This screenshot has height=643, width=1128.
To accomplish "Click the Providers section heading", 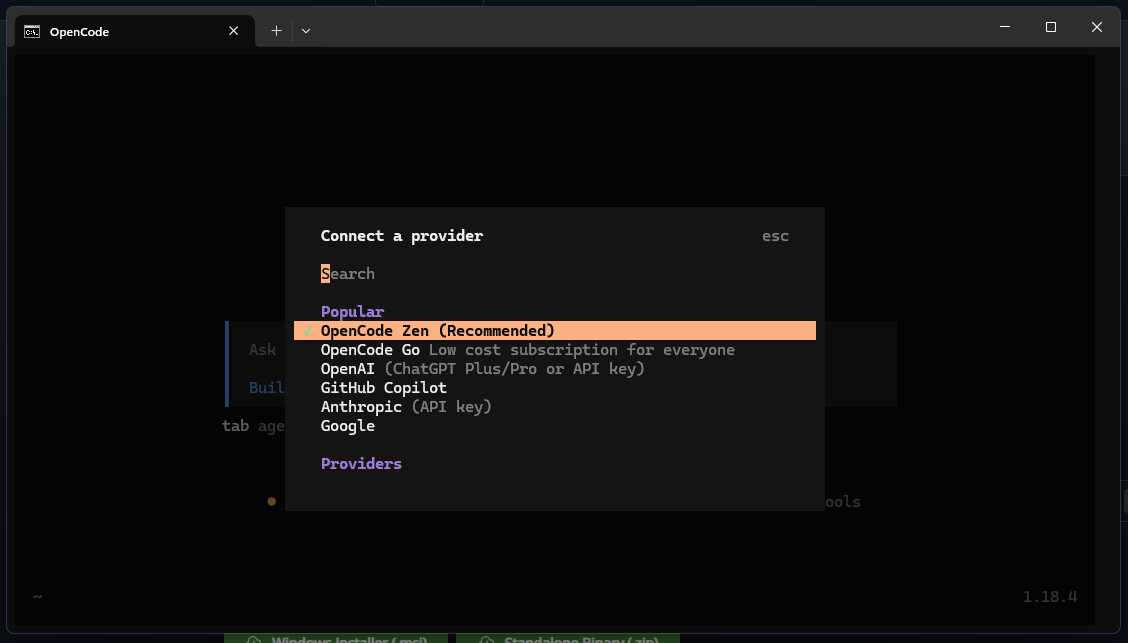I will point(361,464).
